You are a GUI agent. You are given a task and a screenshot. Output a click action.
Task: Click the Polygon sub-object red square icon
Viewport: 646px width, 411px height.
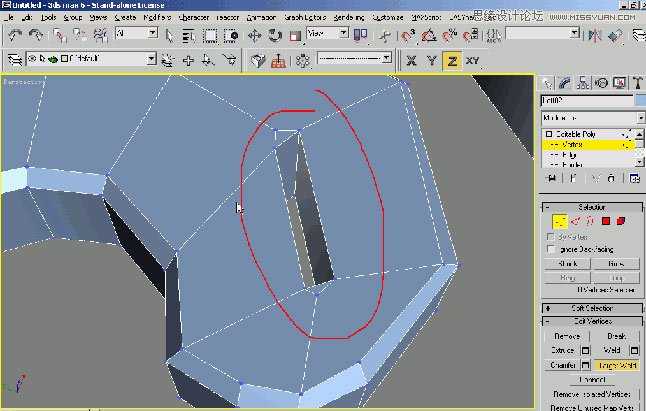pyautogui.click(x=606, y=222)
